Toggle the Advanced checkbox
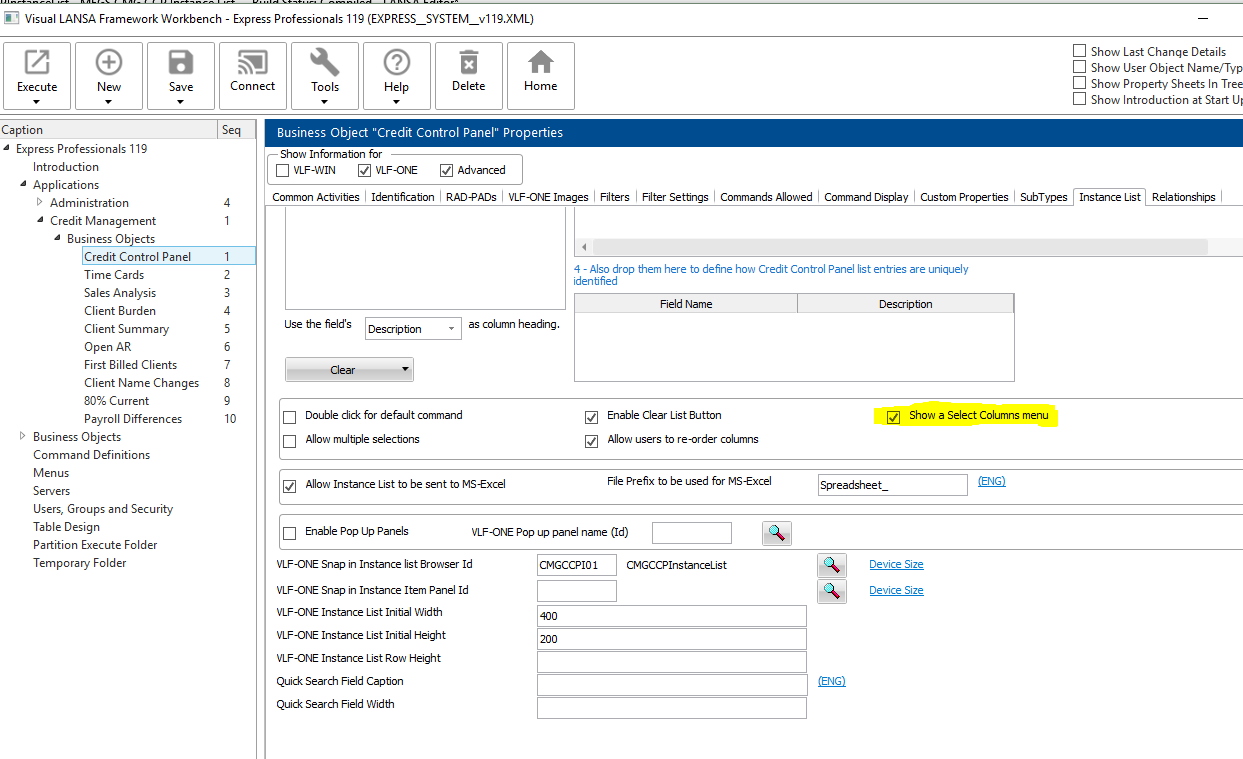Viewport: 1243px width, 759px height. [446, 170]
